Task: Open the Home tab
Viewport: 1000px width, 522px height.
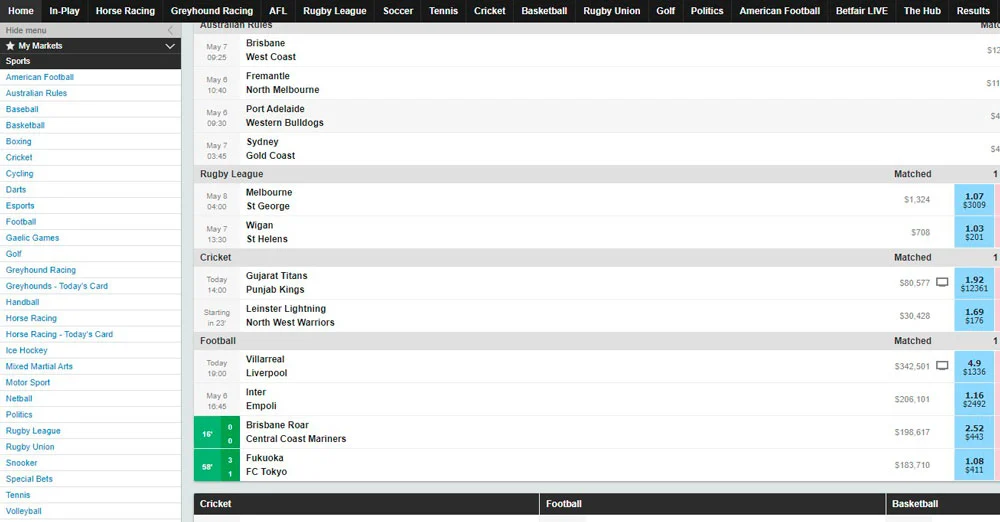Action: 20,11
